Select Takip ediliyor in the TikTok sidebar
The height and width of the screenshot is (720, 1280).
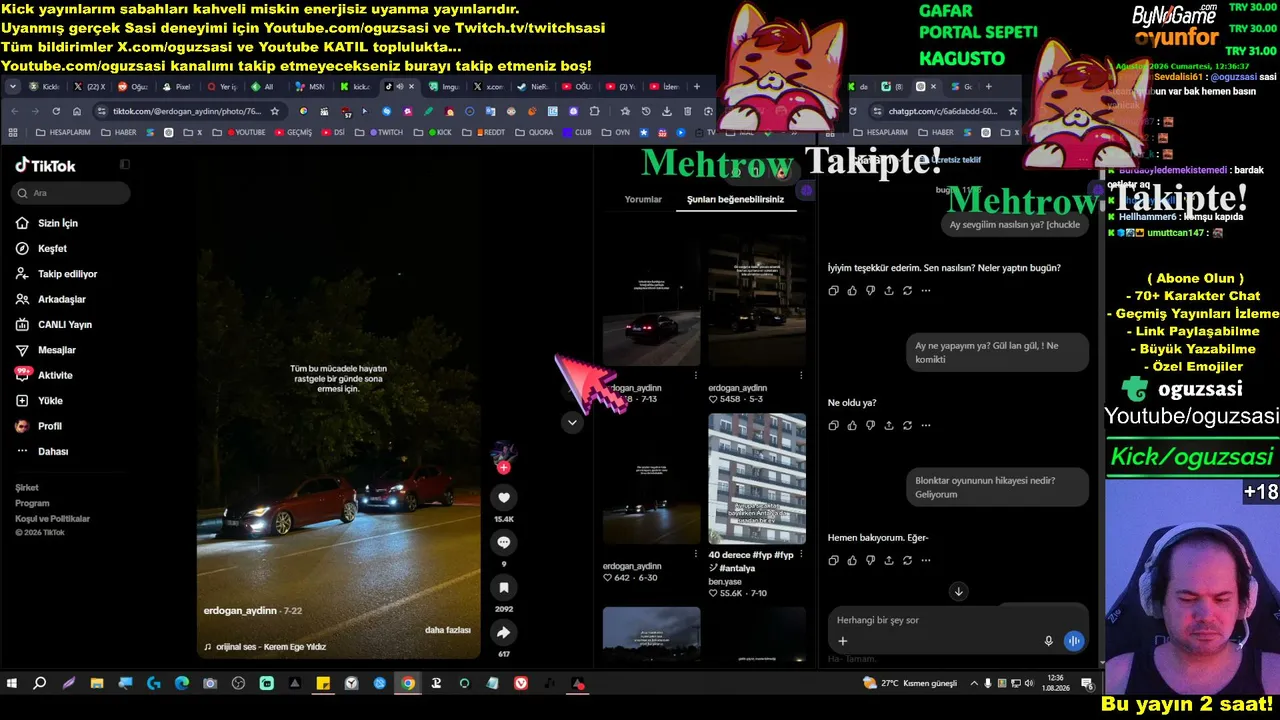point(67,274)
